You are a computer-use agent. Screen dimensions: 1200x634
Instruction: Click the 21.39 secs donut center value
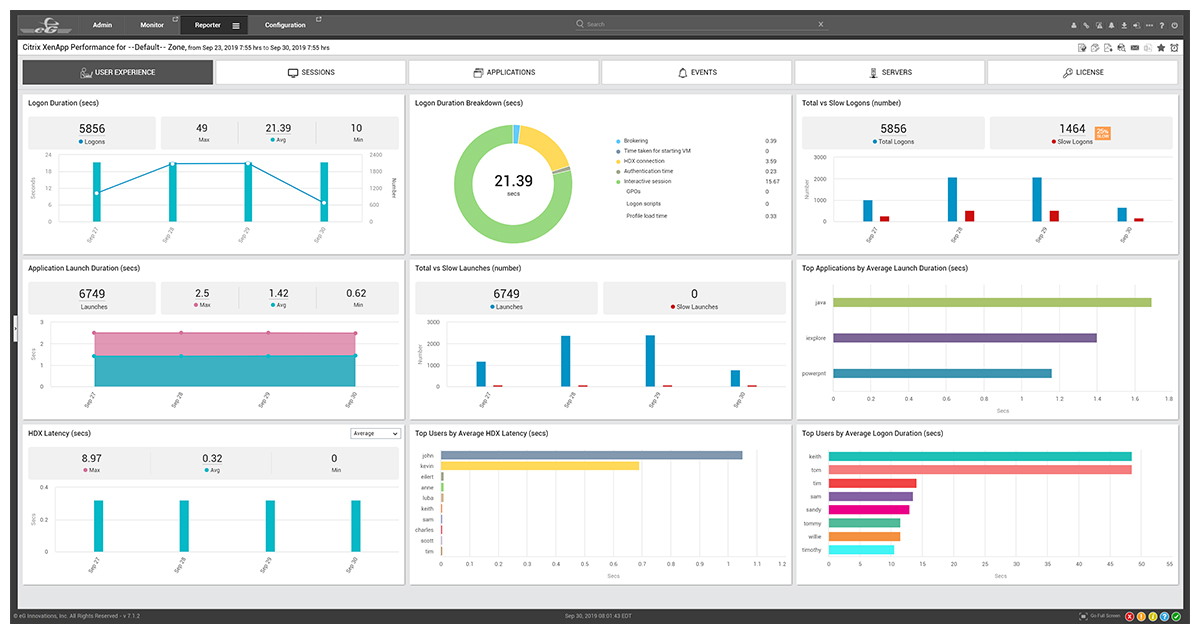pyautogui.click(x=513, y=181)
